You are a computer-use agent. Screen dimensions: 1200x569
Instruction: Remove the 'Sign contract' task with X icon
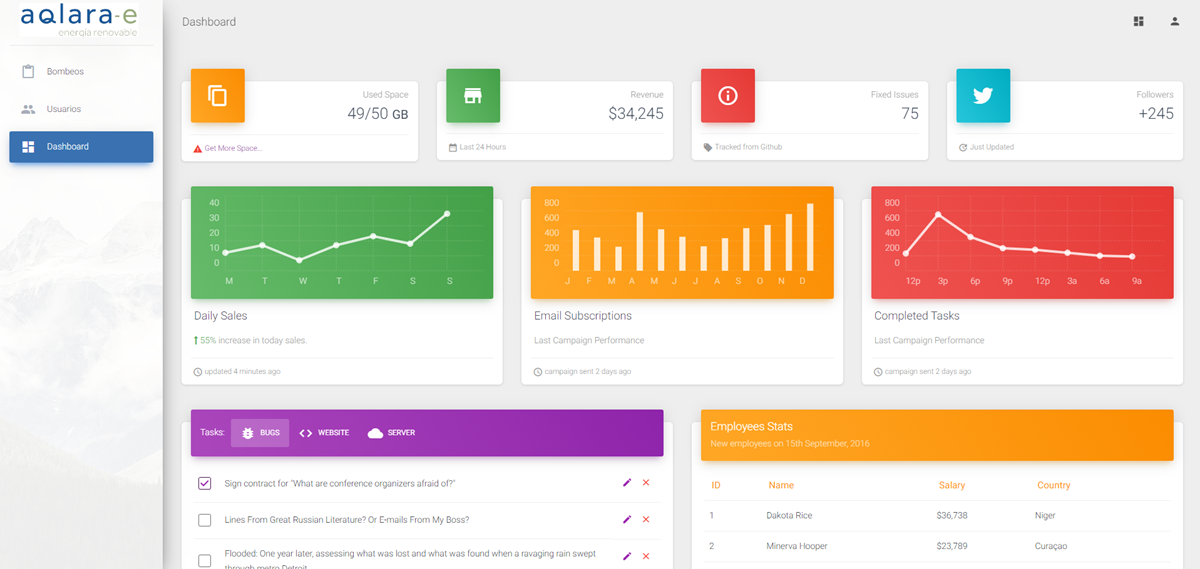tap(646, 483)
